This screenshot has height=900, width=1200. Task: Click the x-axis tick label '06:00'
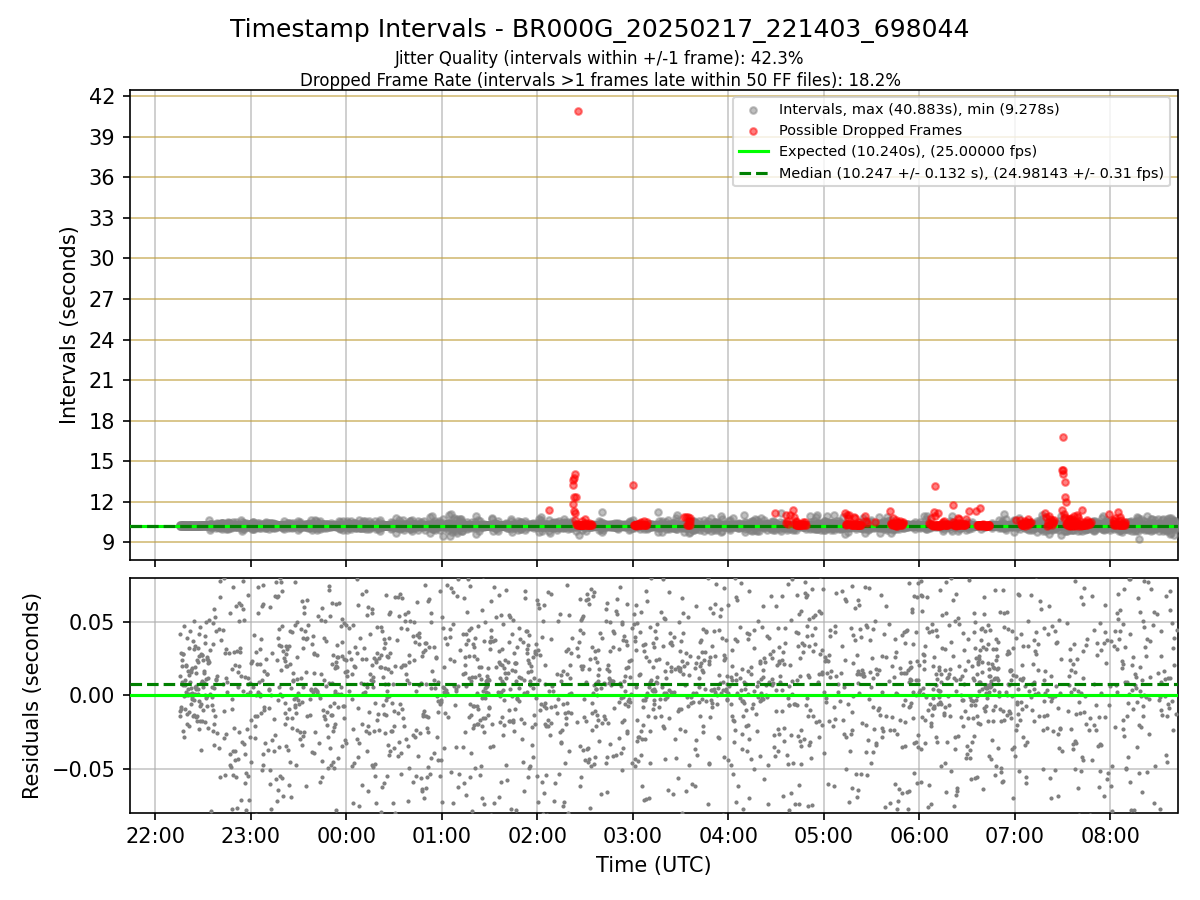click(919, 834)
